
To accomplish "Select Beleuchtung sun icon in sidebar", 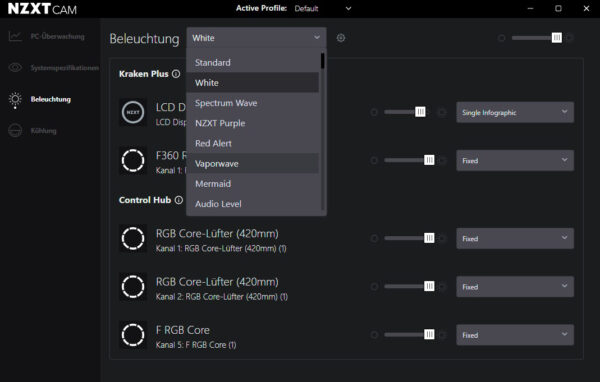I will click(15, 100).
